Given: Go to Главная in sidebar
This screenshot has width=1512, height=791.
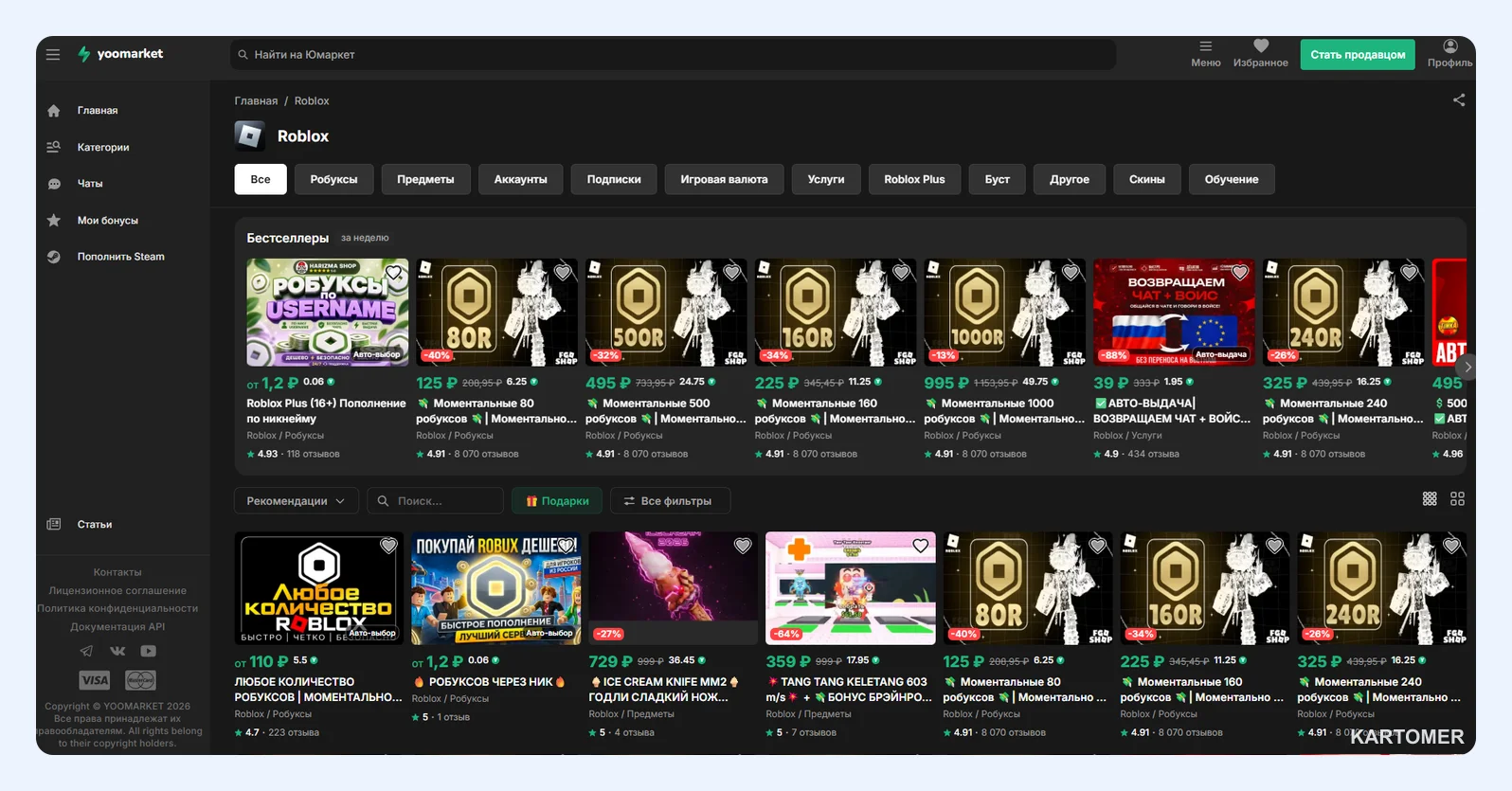Looking at the screenshot, I should [x=97, y=111].
